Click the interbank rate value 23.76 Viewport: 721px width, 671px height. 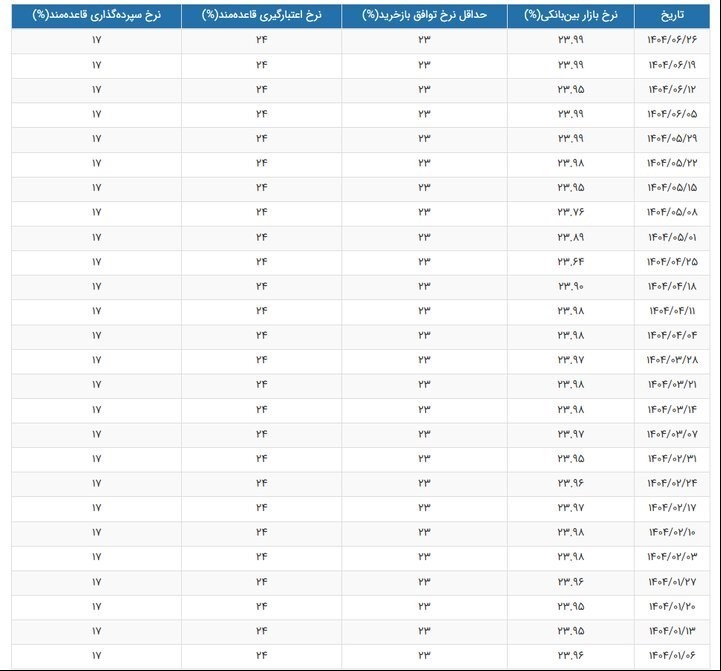pos(571,212)
